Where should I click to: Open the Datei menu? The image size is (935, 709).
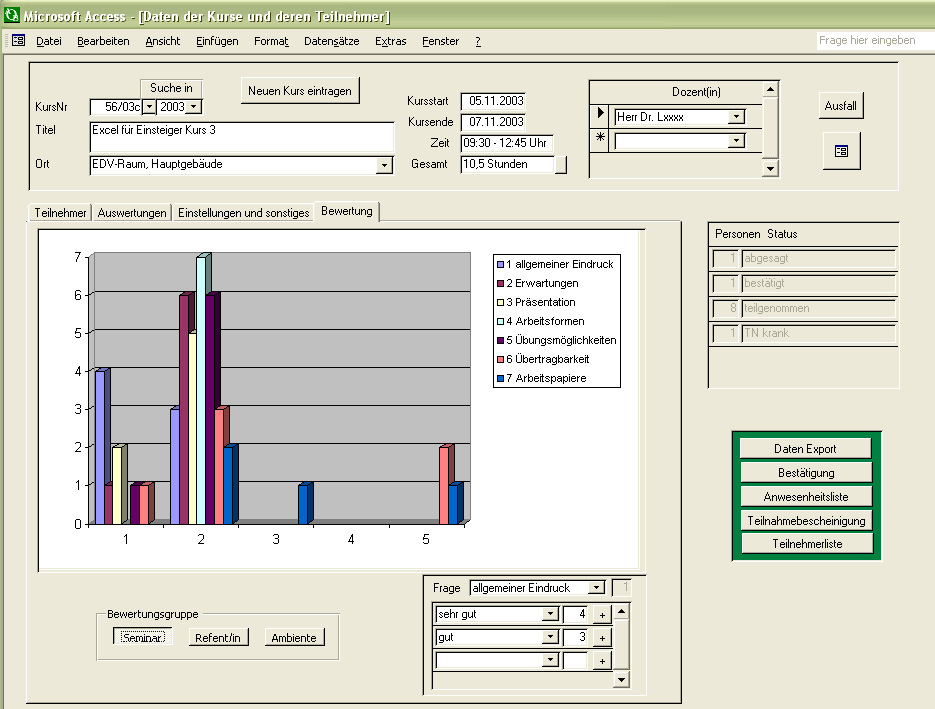(49, 41)
